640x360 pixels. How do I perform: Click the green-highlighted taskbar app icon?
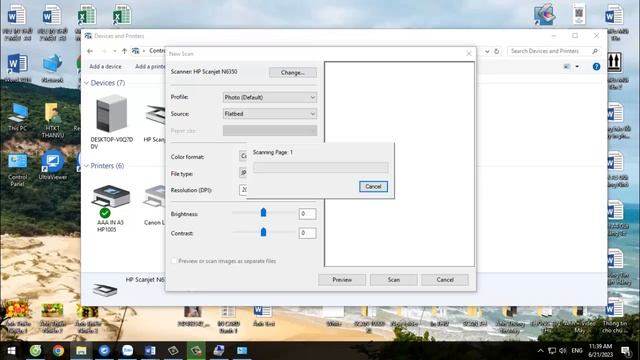pyautogui.click(x=196, y=351)
